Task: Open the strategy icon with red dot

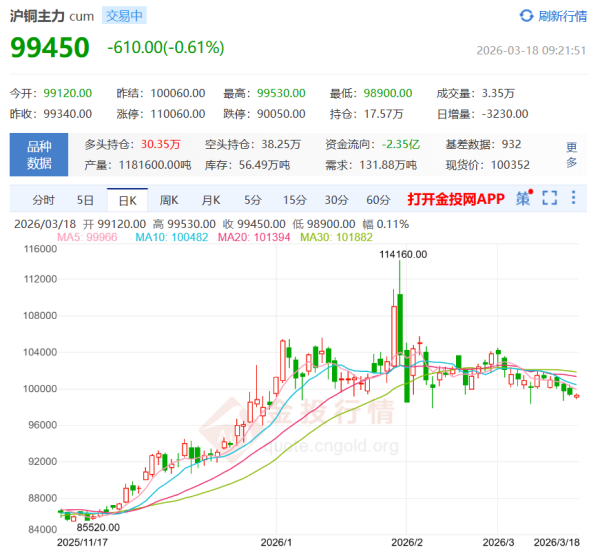Action: tap(524, 198)
